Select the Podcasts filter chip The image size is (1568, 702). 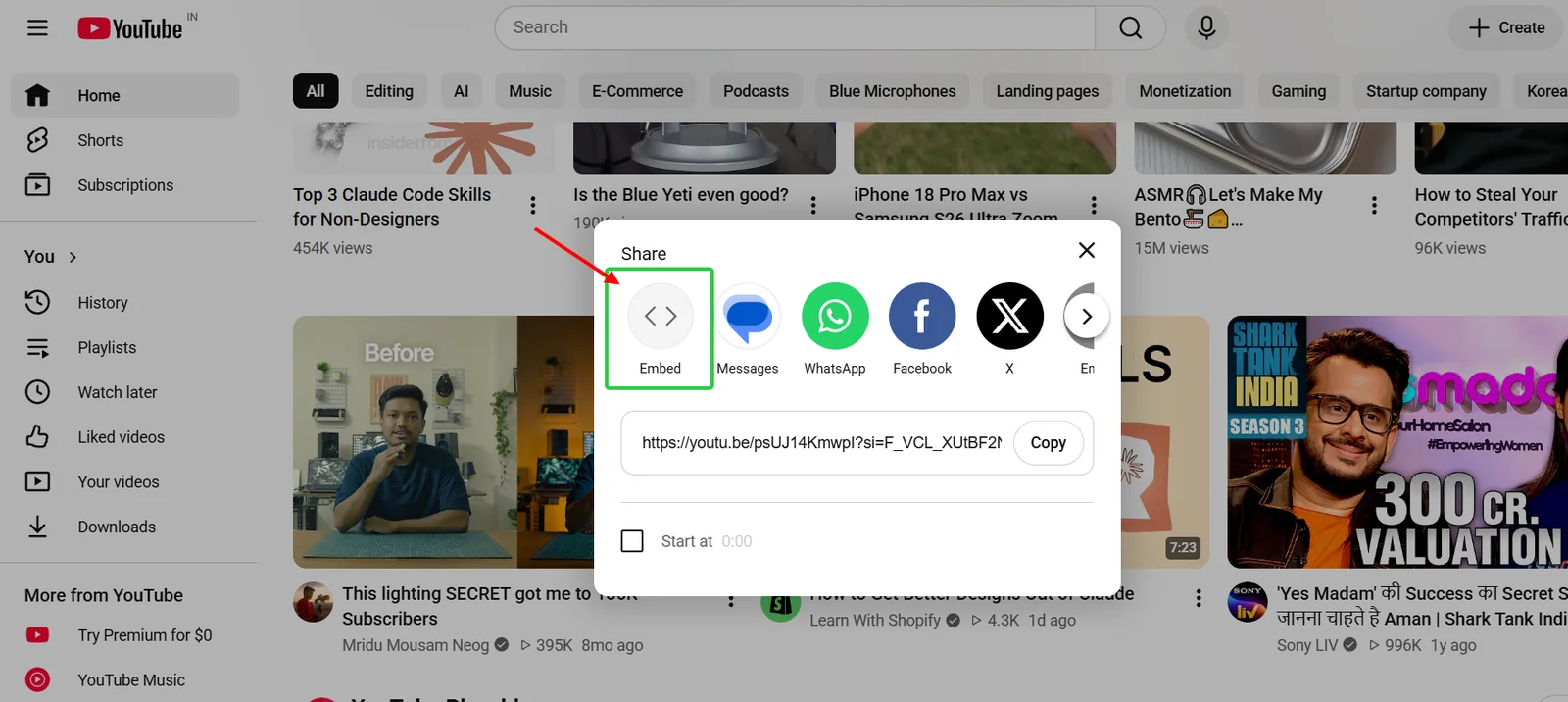(756, 91)
